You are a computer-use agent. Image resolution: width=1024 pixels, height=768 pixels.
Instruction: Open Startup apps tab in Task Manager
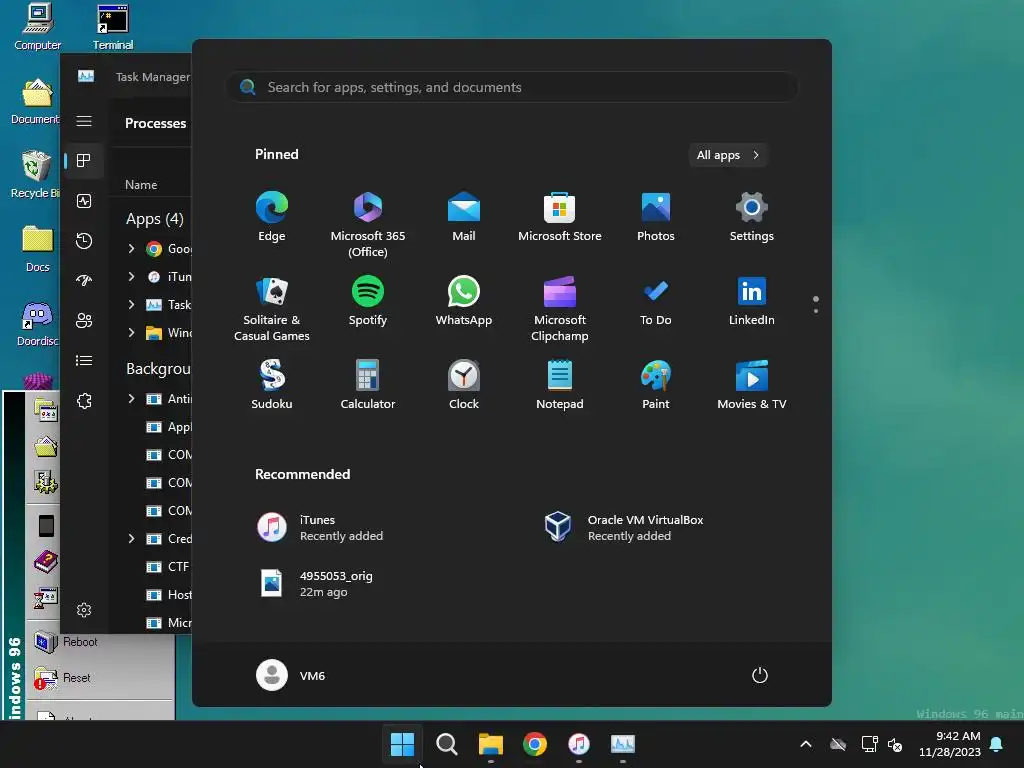point(84,281)
